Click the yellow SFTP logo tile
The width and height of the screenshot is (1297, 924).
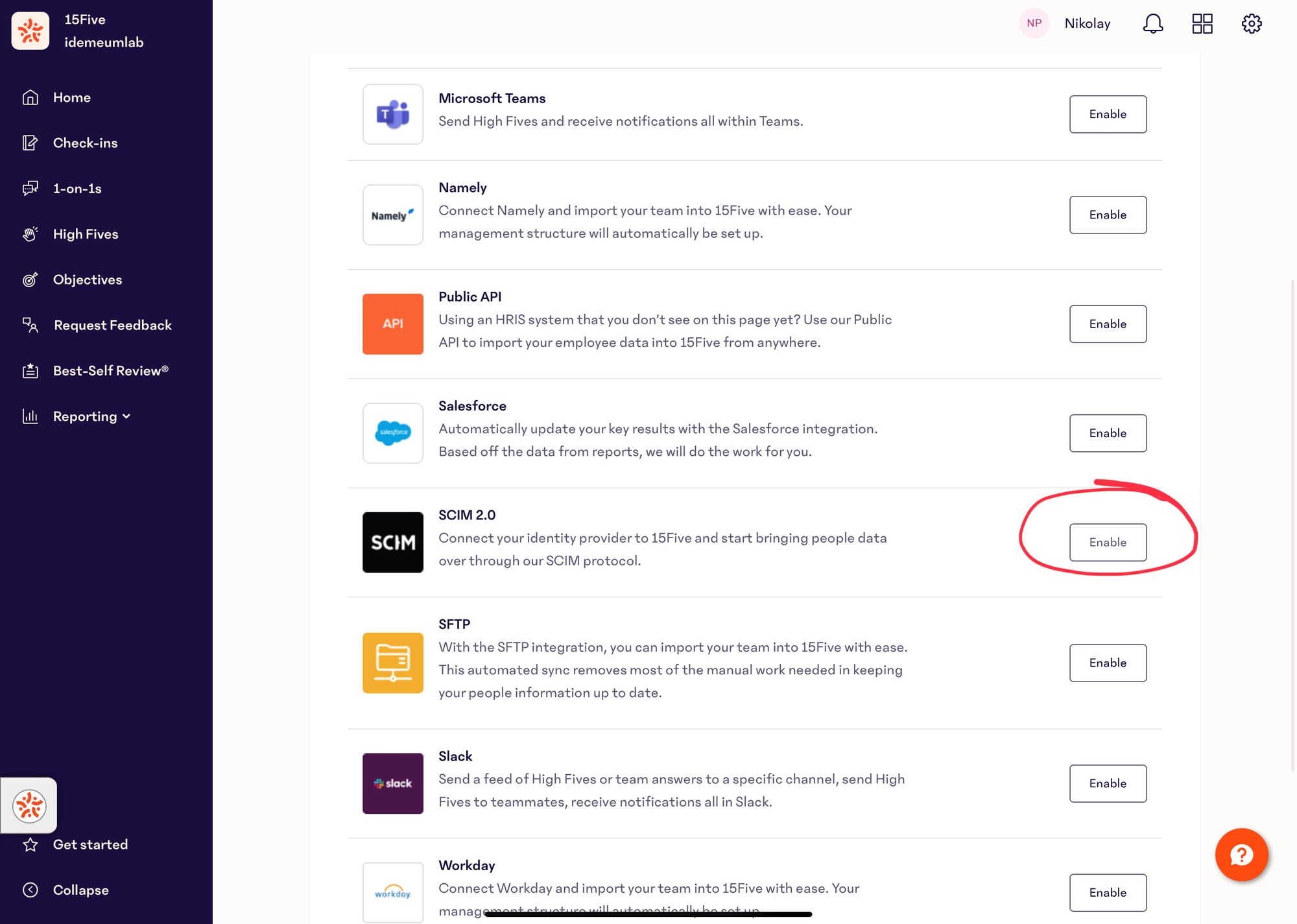click(393, 663)
